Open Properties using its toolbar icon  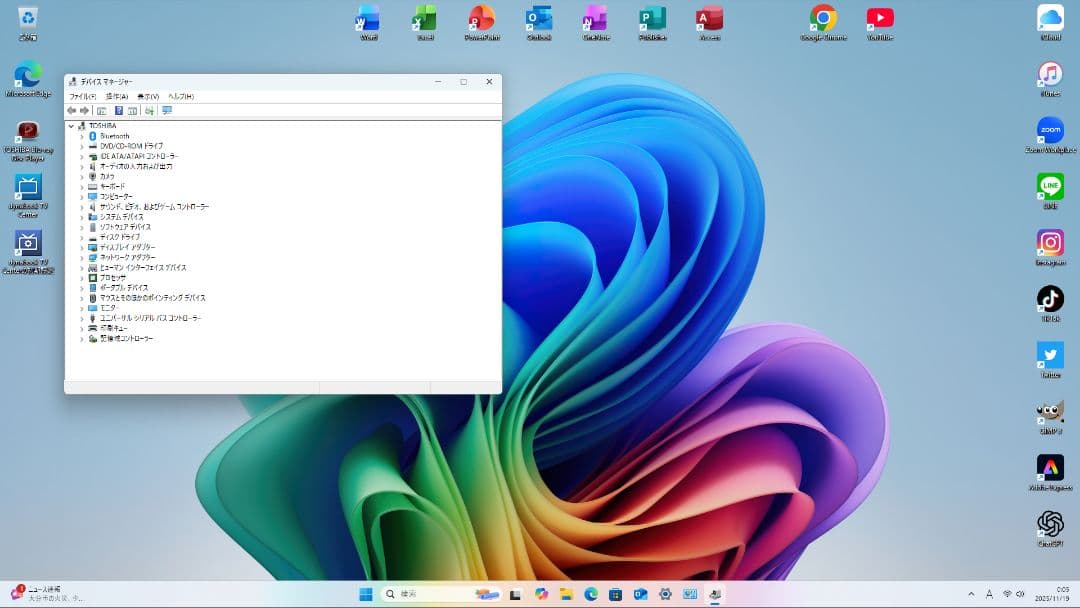tap(103, 110)
